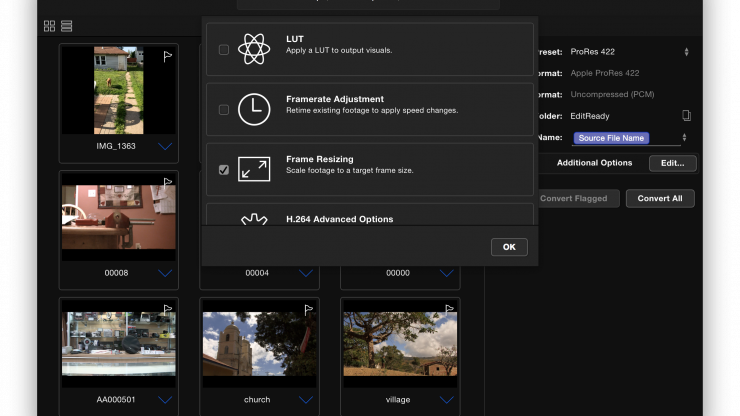
Task: Enable the LUT checkbox
Action: [224, 50]
